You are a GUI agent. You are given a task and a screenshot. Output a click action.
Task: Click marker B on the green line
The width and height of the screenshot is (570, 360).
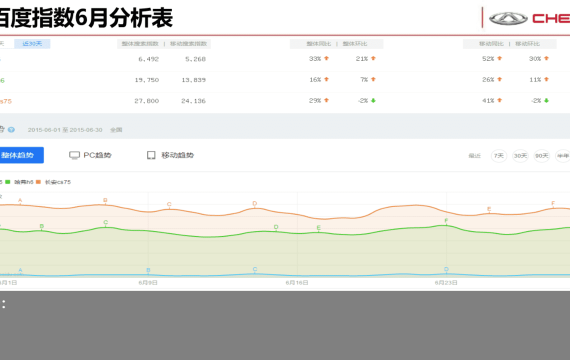click(42, 226)
